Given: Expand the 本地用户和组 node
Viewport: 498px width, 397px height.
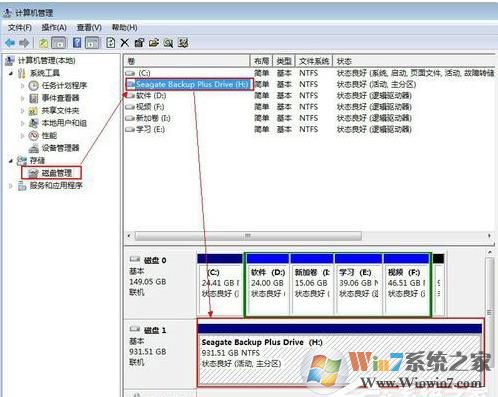Looking at the screenshot, I should coord(22,123).
